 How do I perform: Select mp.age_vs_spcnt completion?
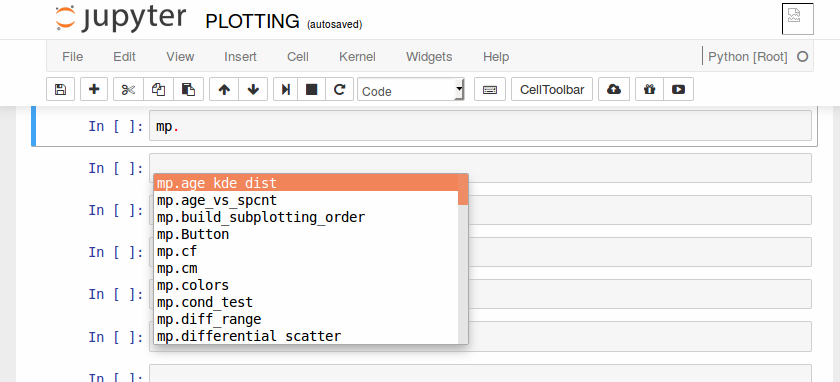[306, 200]
